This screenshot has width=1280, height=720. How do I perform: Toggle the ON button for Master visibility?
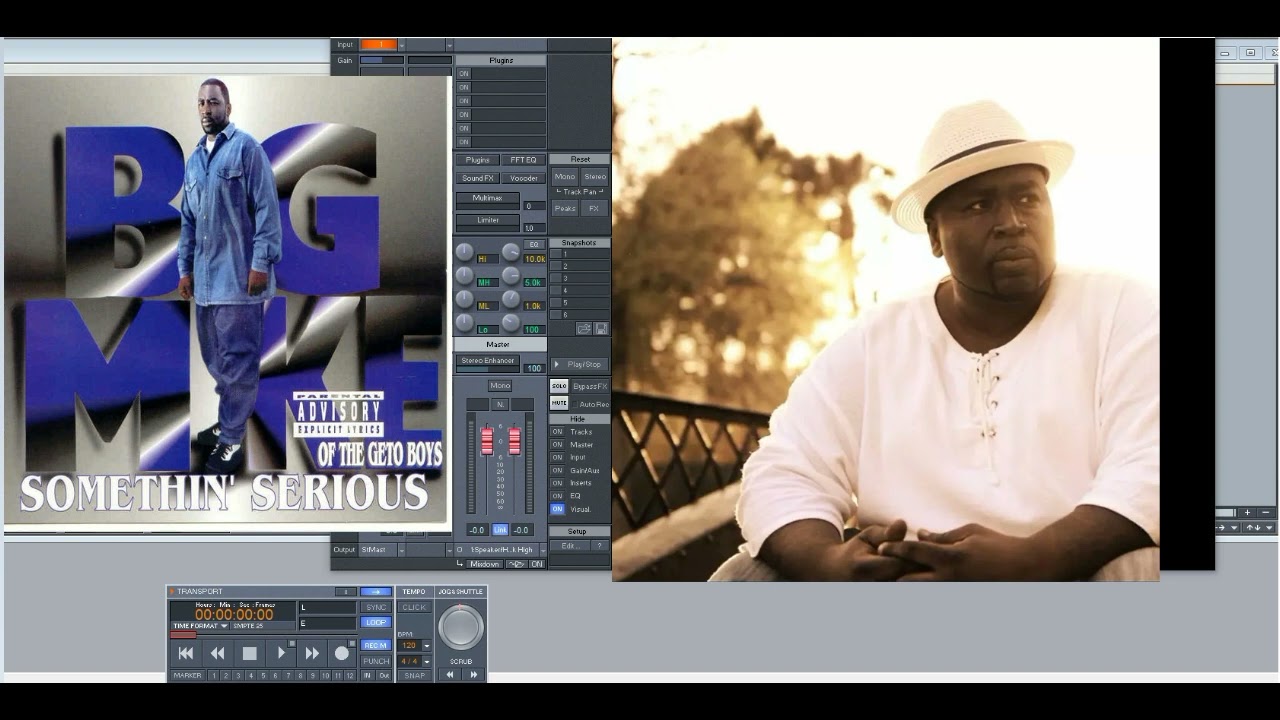558,445
